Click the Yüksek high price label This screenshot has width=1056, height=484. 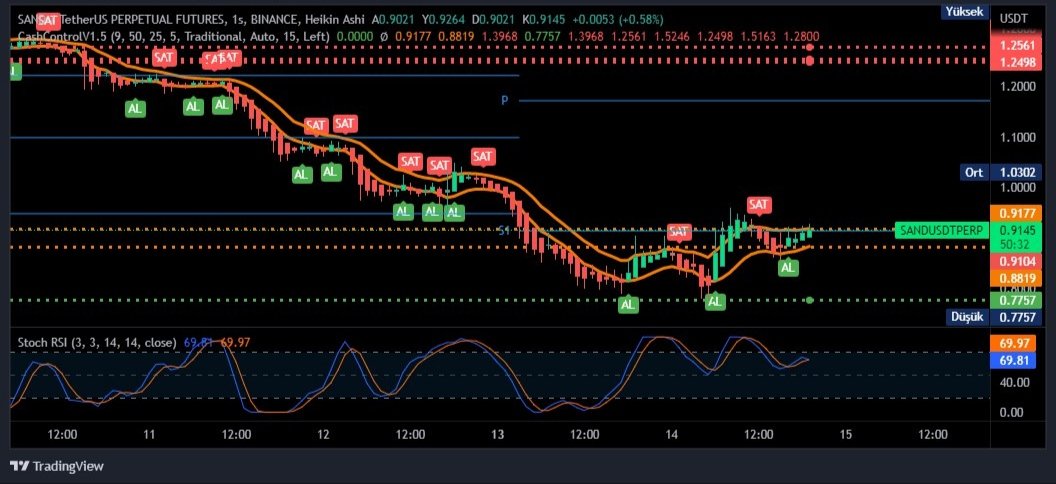click(965, 11)
